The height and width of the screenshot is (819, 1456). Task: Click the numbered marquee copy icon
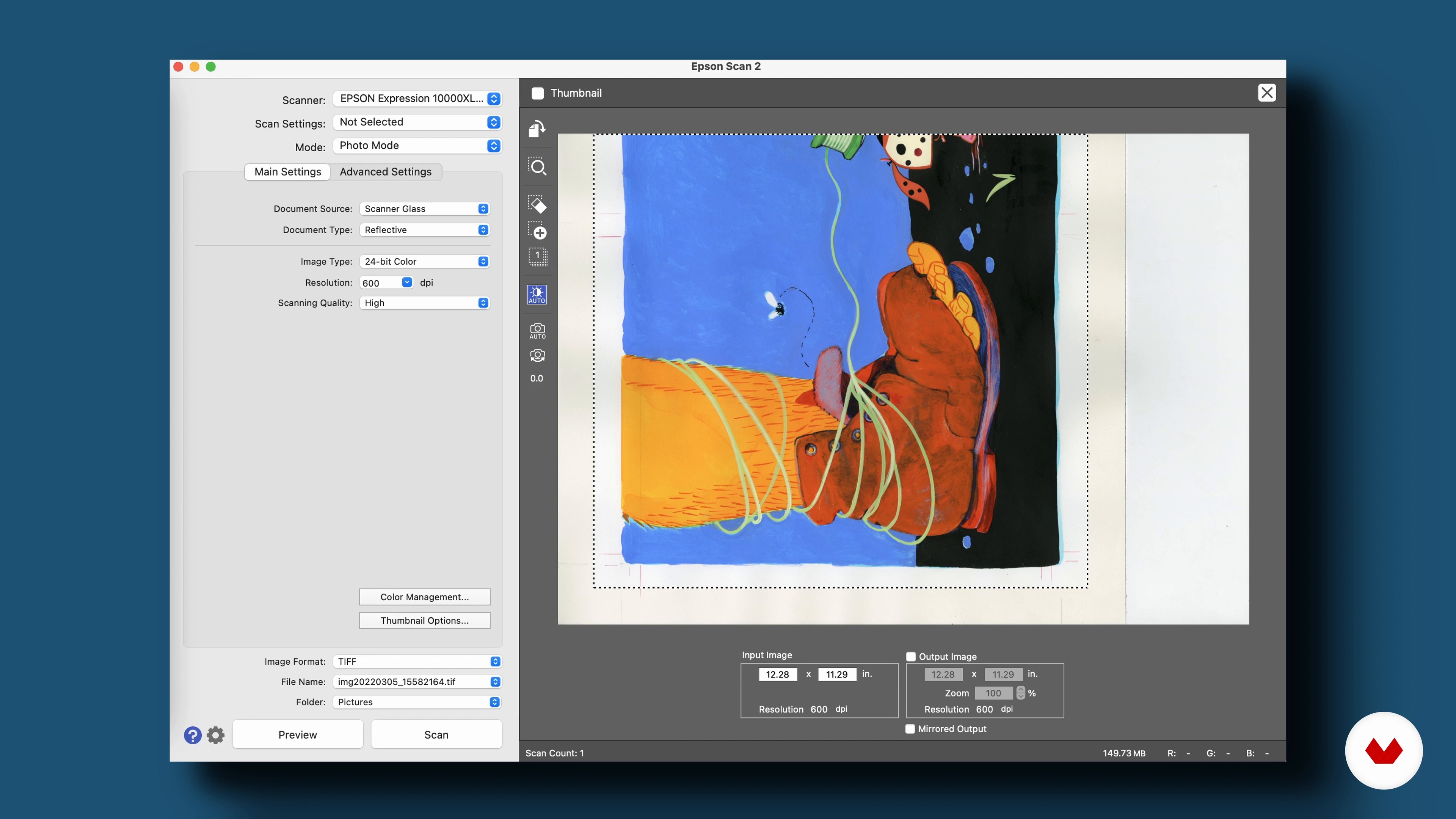point(537,256)
